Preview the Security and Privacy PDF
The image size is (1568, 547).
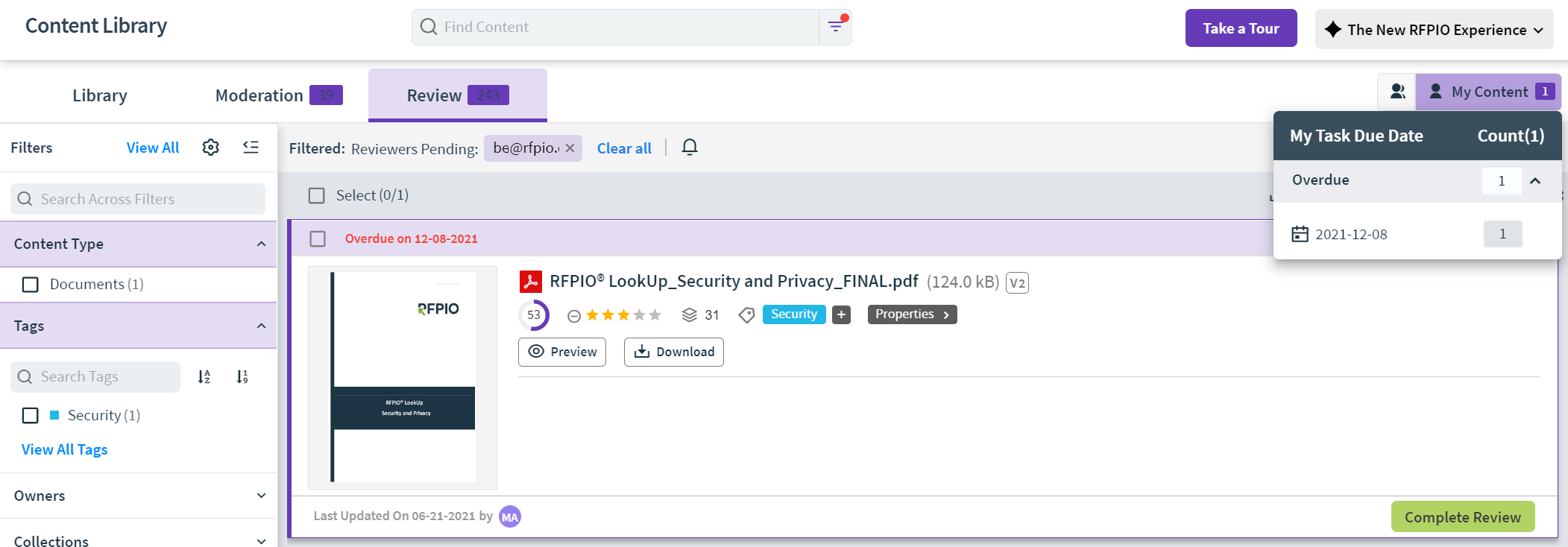coord(562,352)
